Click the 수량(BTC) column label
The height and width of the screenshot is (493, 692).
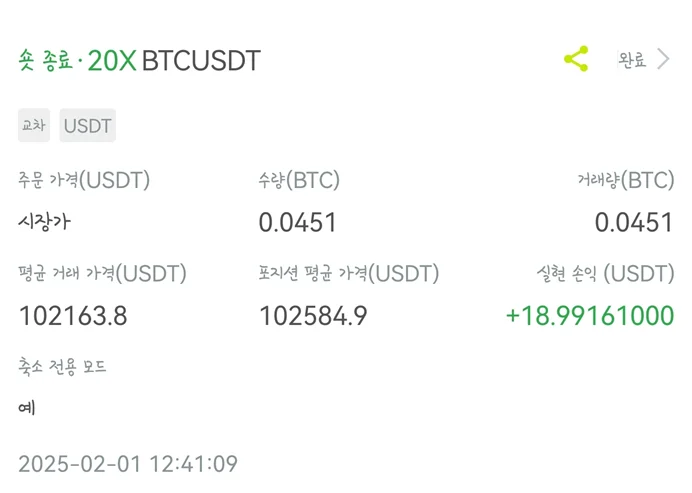[299, 181]
